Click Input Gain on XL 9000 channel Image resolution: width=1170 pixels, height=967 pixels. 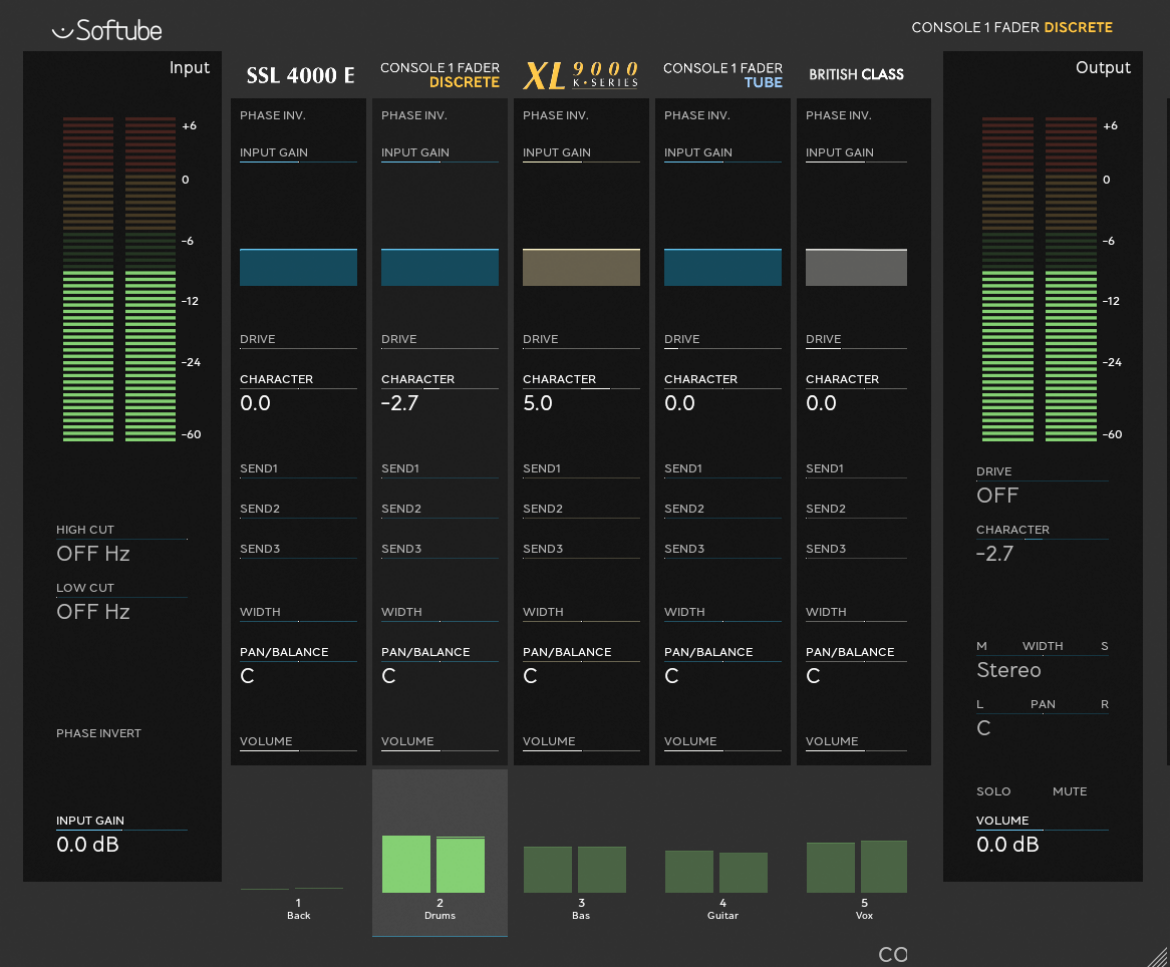point(581,153)
